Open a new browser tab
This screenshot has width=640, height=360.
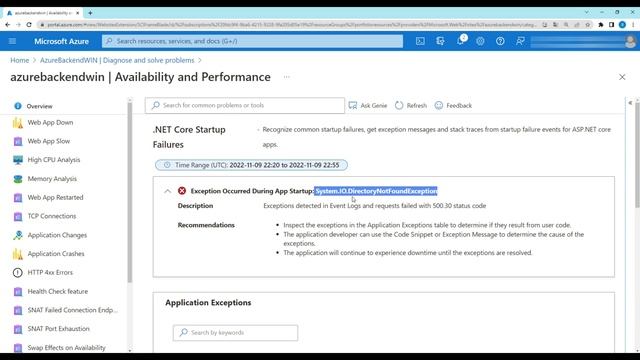click(x=90, y=13)
